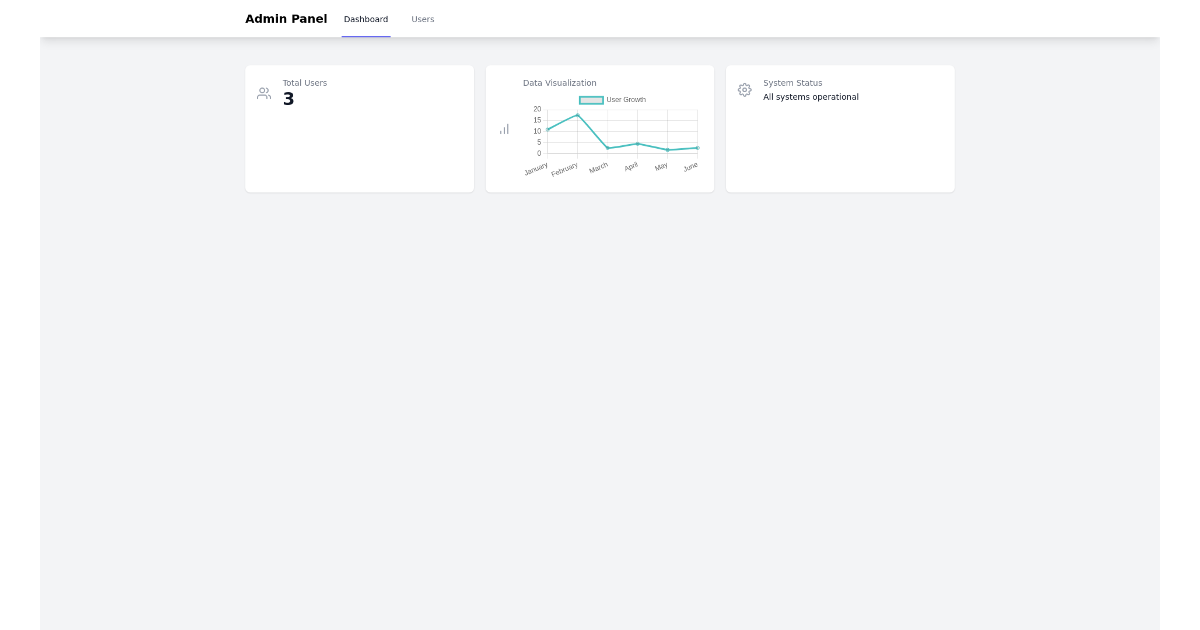Click the Total Users people icon
The width and height of the screenshot is (1200, 630).
tap(264, 92)
